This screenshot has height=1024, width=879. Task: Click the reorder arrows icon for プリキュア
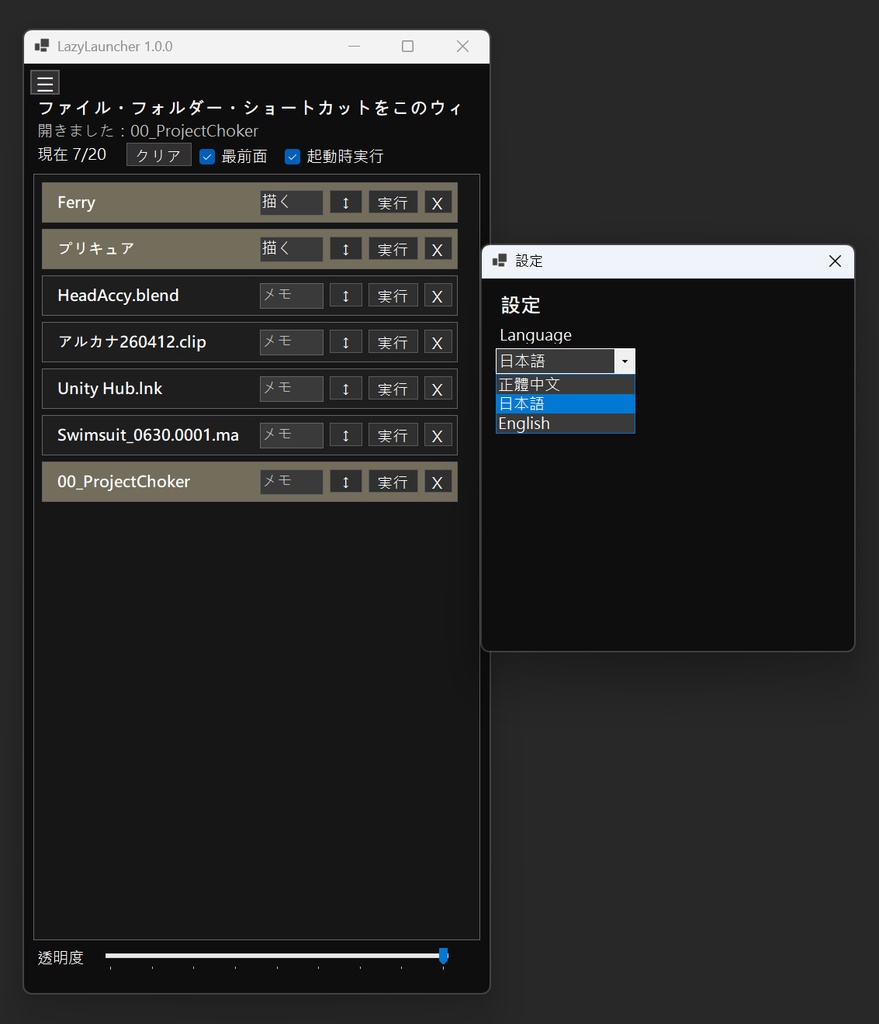(x=345, y=248)
